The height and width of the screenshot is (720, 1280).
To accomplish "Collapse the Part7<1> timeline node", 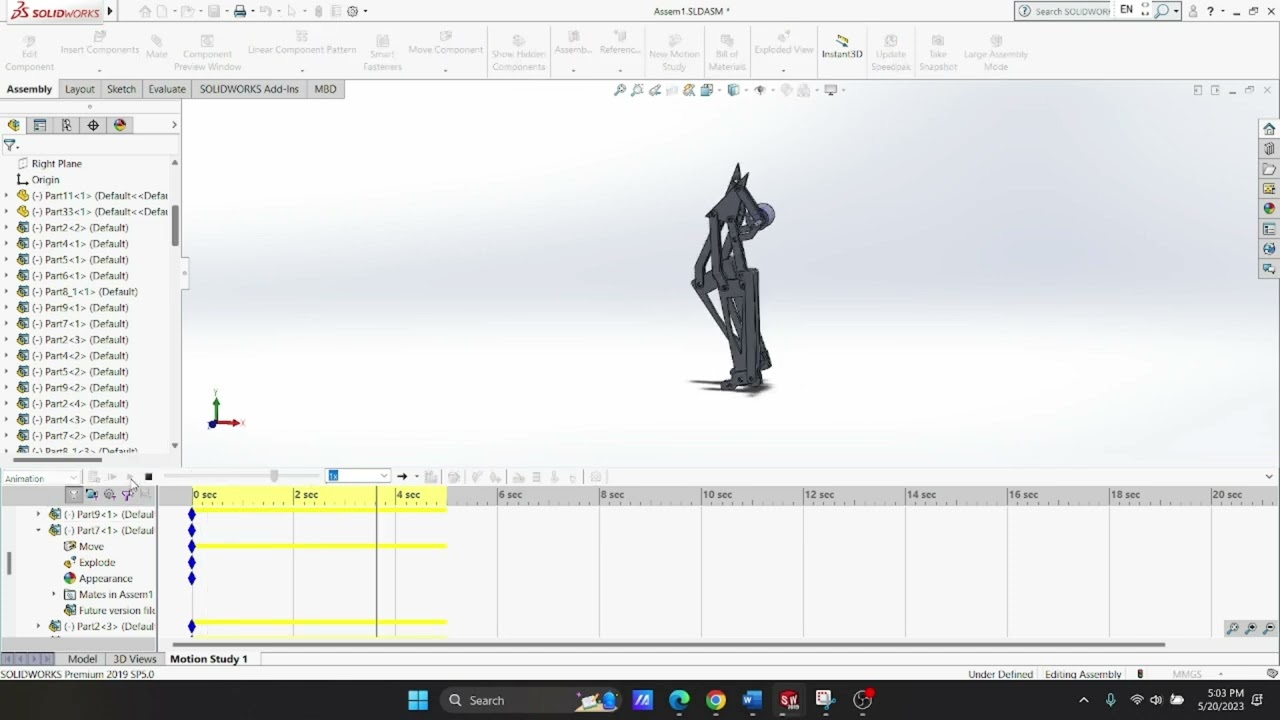I will [39, 530].
